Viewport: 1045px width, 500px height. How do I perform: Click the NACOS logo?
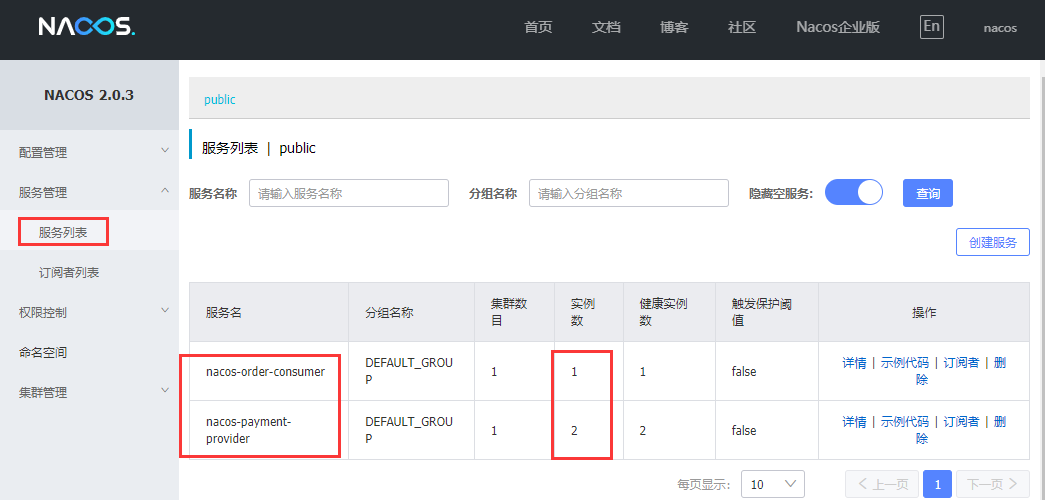tap(87, 27)
